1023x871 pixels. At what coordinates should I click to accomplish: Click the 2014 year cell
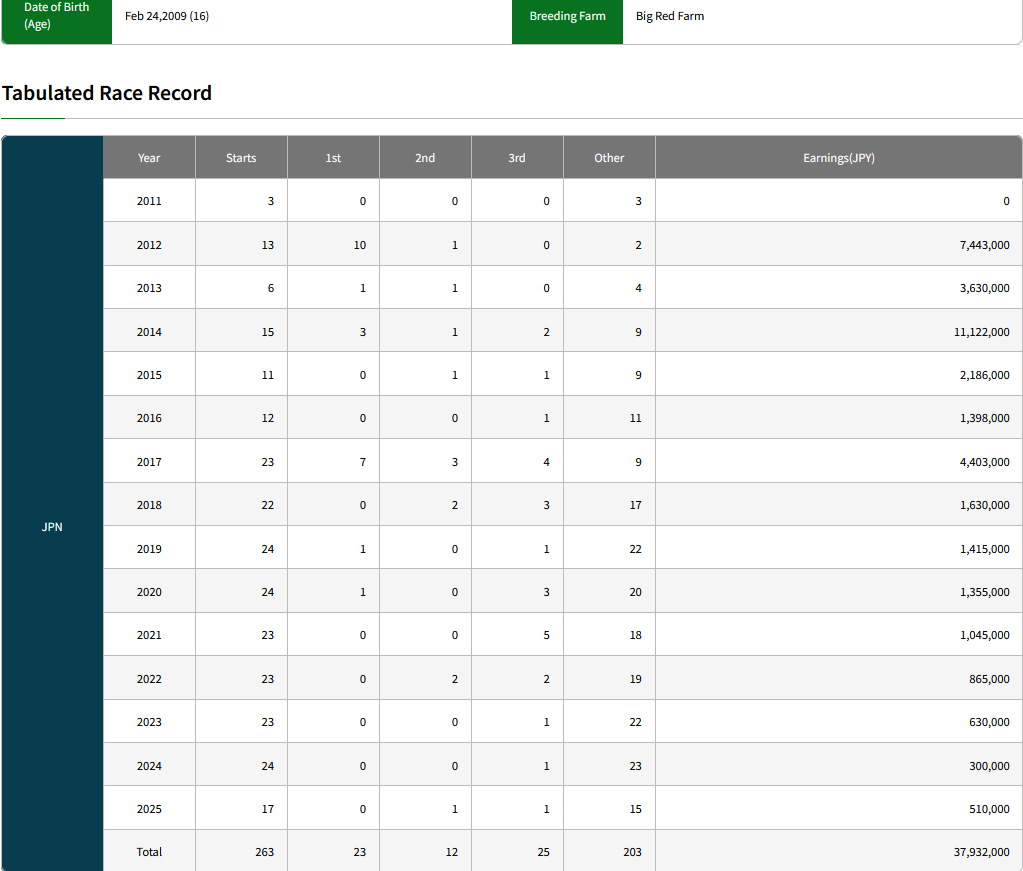[x=149, y=331]
